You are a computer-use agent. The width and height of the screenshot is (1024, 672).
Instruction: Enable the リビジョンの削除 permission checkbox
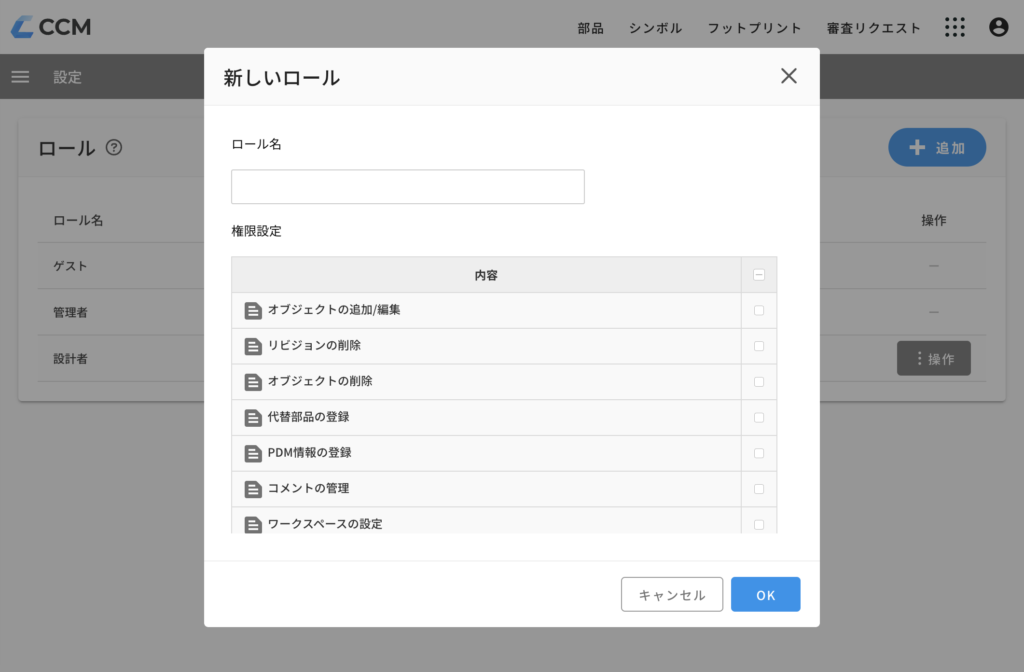(x=761, y=345)
